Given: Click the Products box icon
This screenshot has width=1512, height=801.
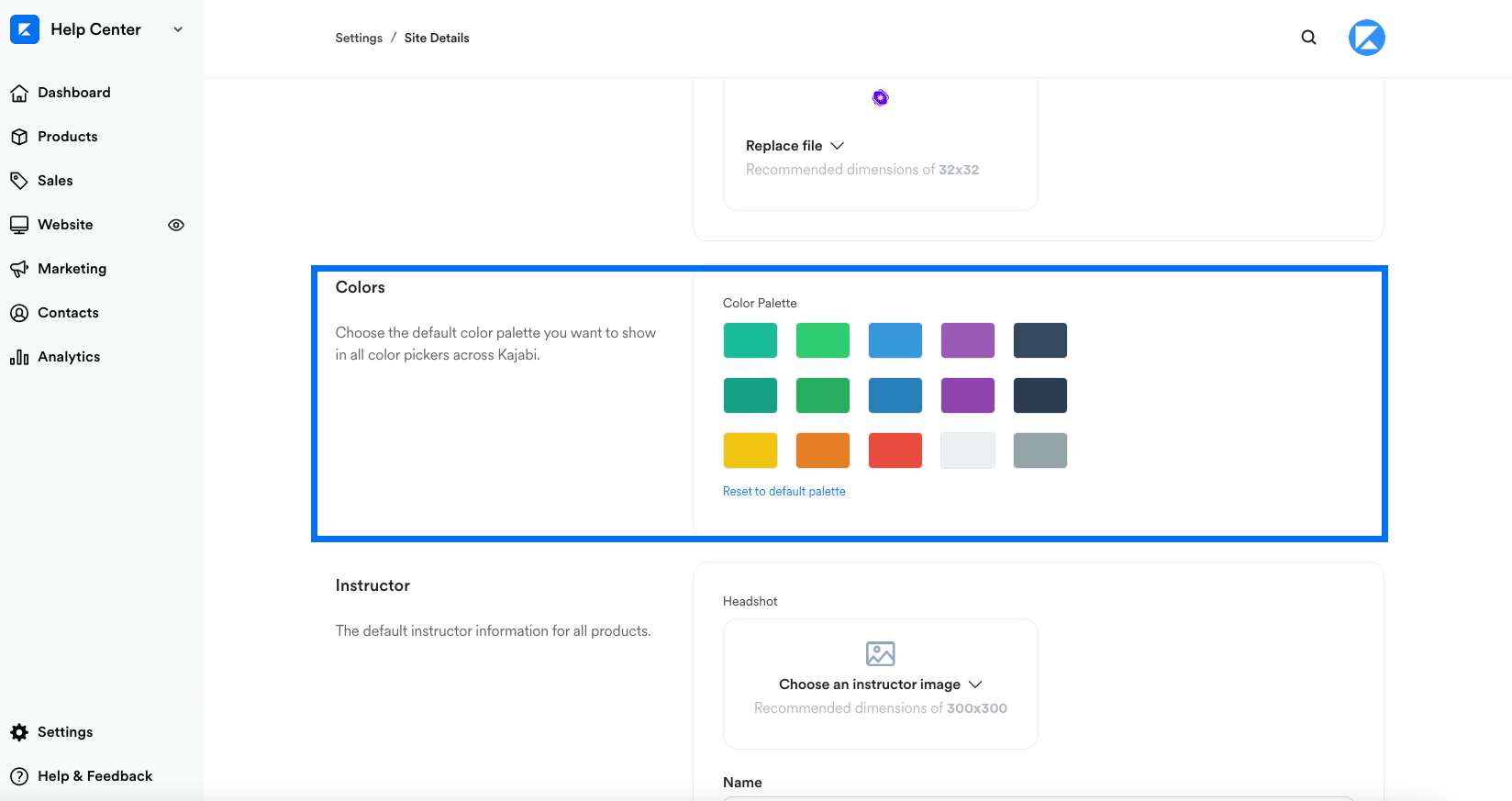Looking at the screenshot, I should pos(19,137).
